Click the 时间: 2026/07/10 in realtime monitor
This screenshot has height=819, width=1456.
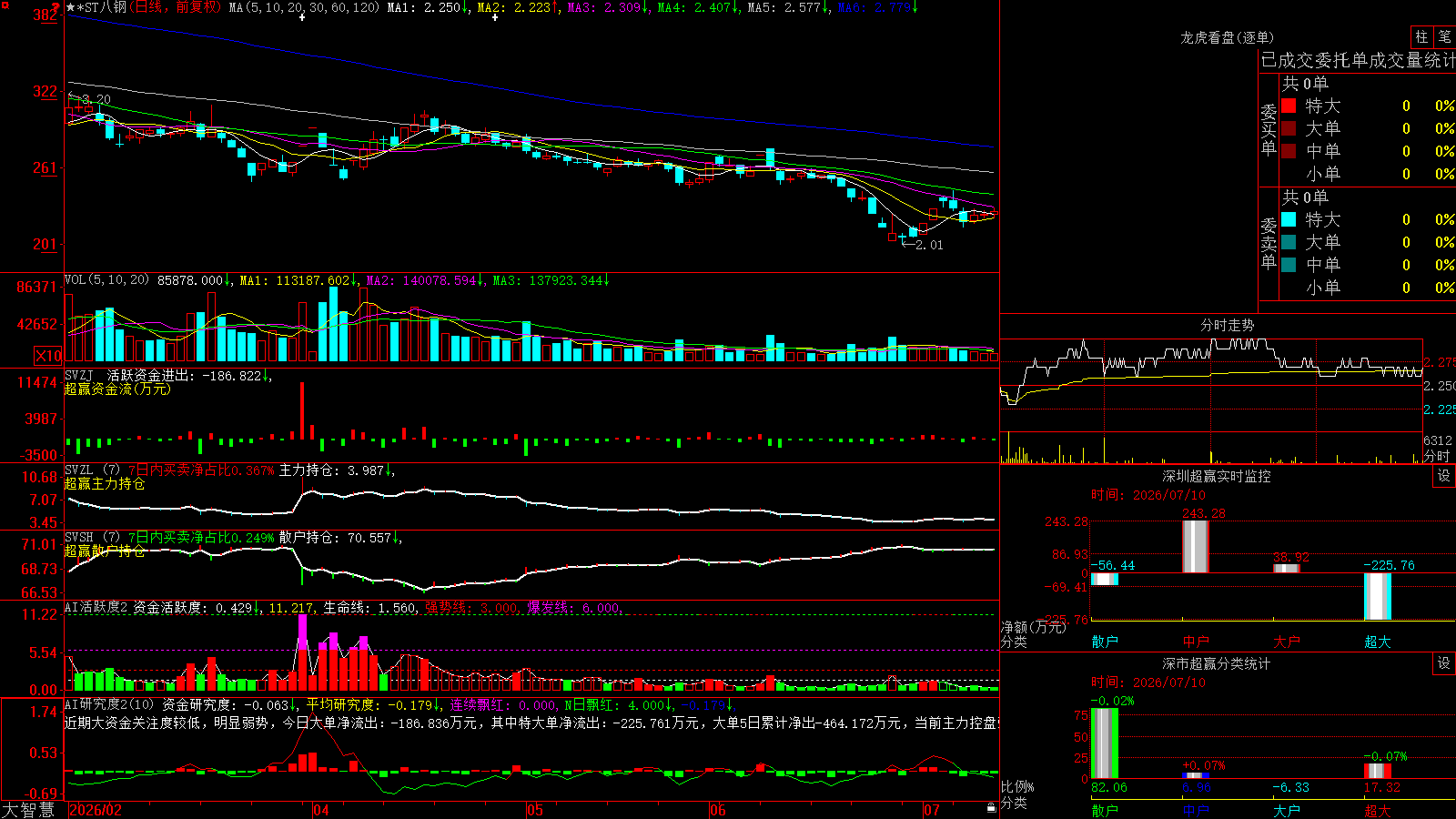[x=1148, y=495]
